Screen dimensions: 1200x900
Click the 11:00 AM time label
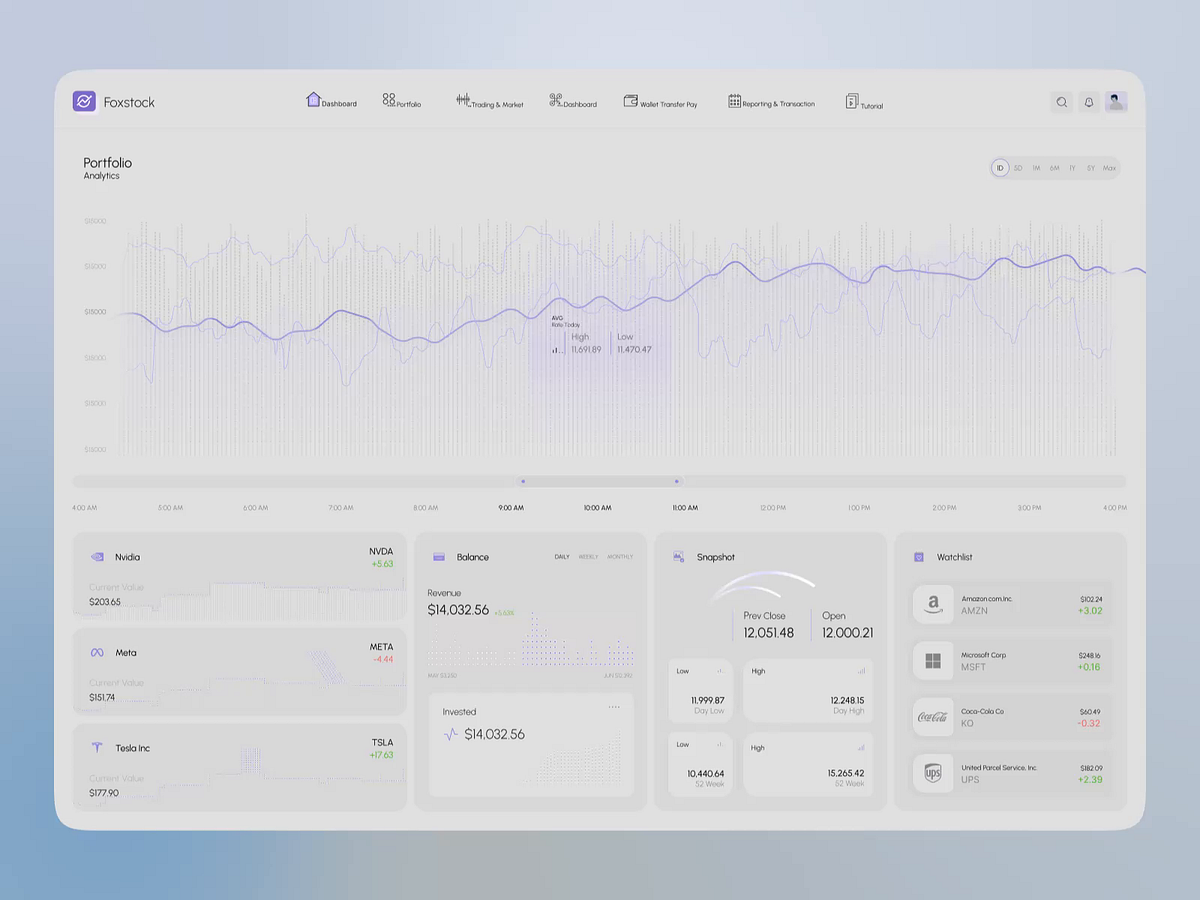coord(685,508)
